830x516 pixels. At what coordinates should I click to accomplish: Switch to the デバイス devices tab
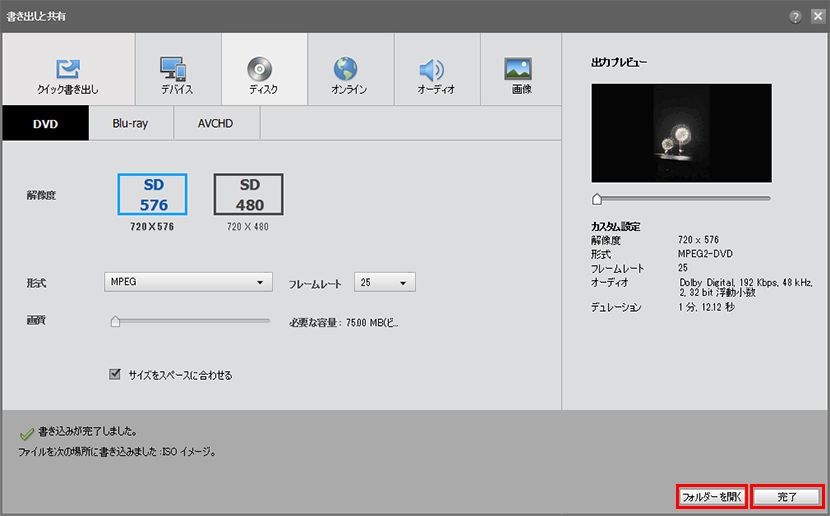[x=178, y=69]
